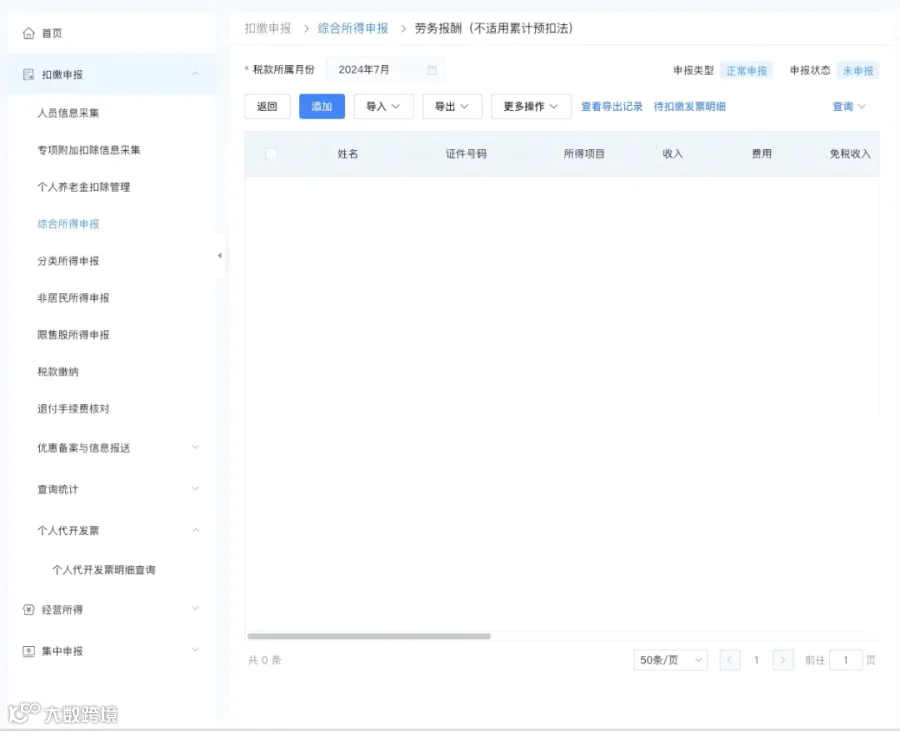
Task: Expand the 查询 filter dropdown
Action: 849,107
